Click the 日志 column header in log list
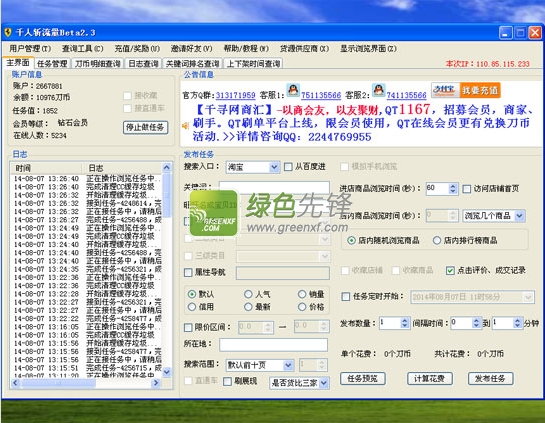 (122, 168)
